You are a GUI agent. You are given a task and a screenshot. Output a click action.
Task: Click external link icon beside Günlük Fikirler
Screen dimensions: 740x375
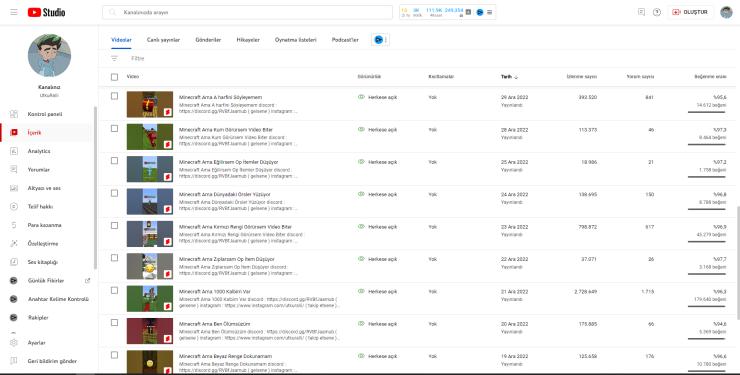coord(87,280)
